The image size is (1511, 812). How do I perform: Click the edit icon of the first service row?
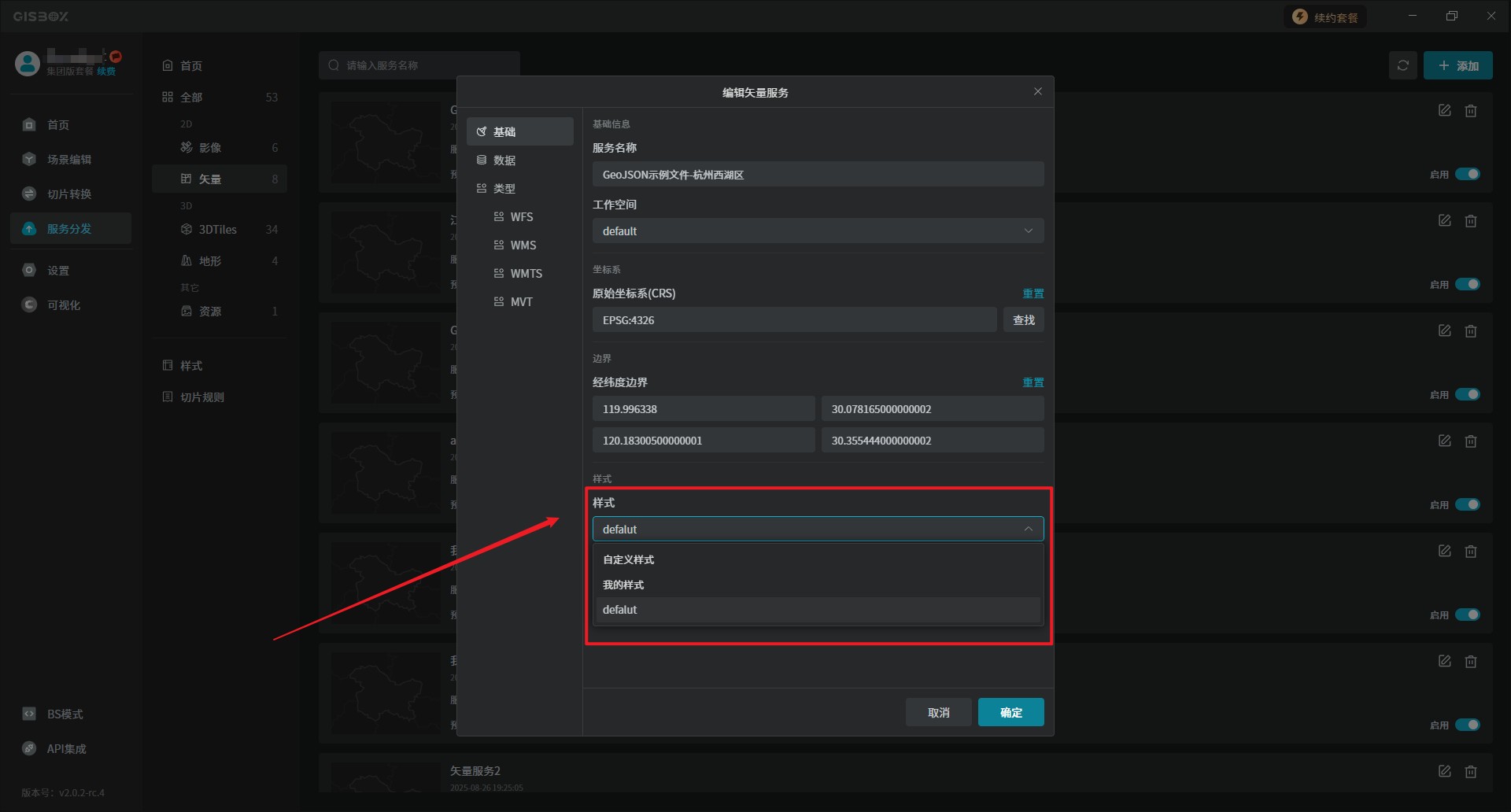[1444, 111]
